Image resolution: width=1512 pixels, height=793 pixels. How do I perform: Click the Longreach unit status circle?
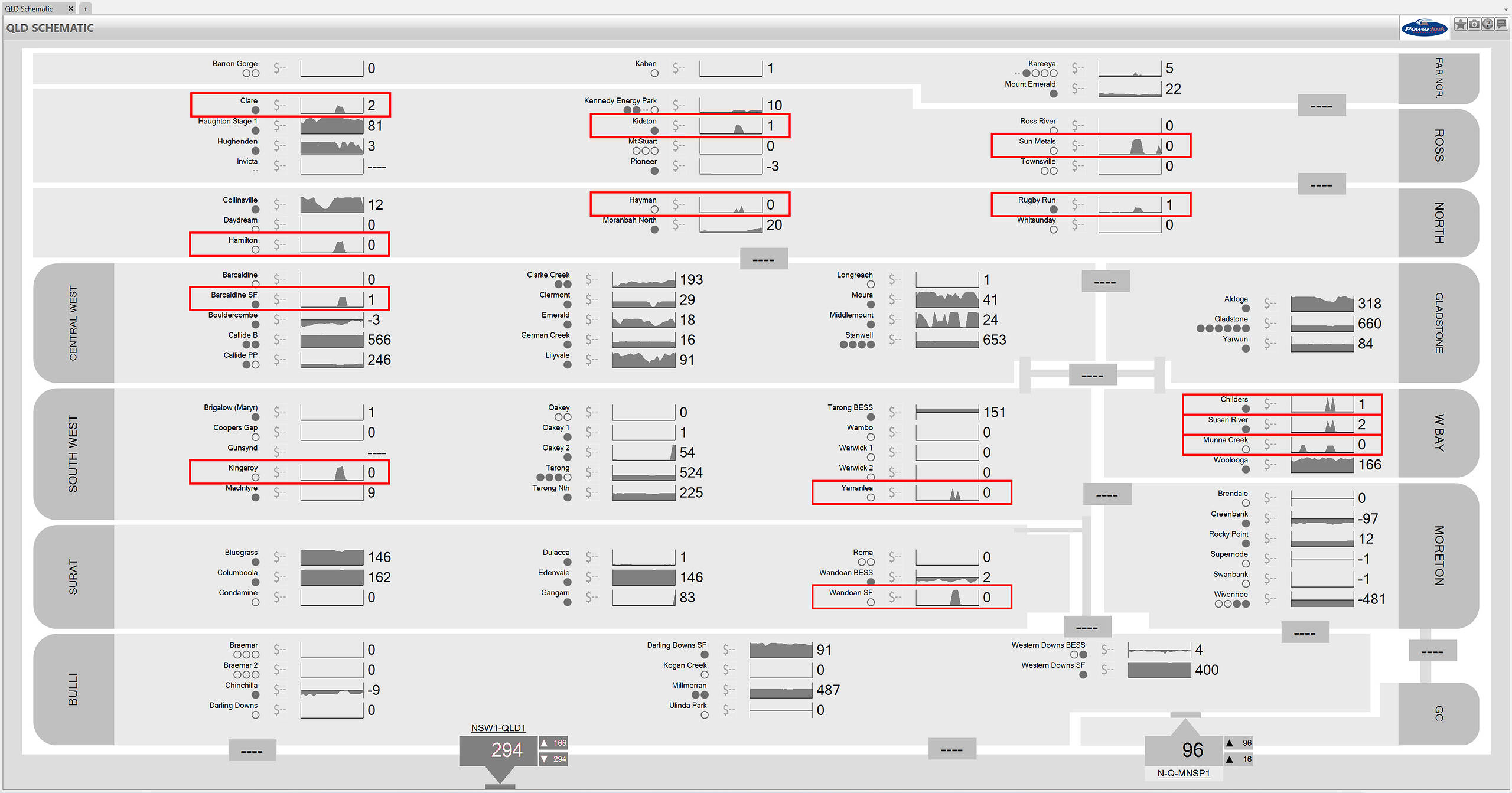871,285
